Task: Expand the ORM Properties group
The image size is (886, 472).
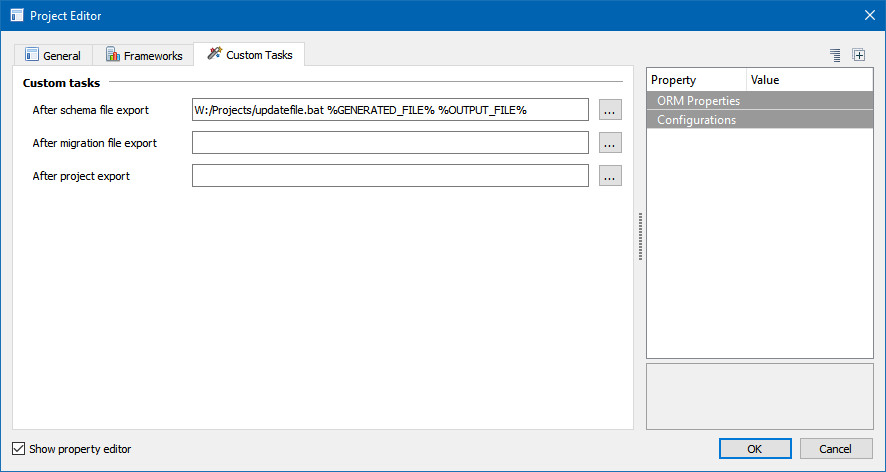Action: point(759,101)
